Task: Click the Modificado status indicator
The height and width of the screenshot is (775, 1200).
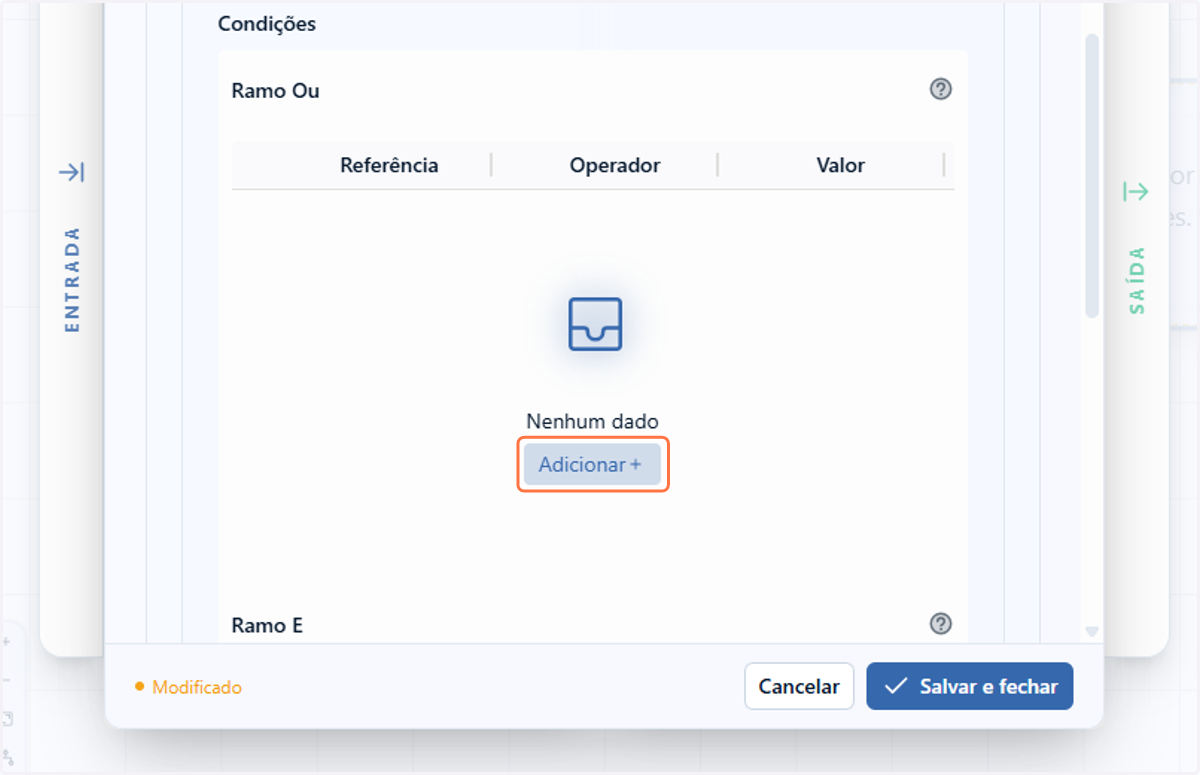Action: pyautogui.click(x=188, y=687)
